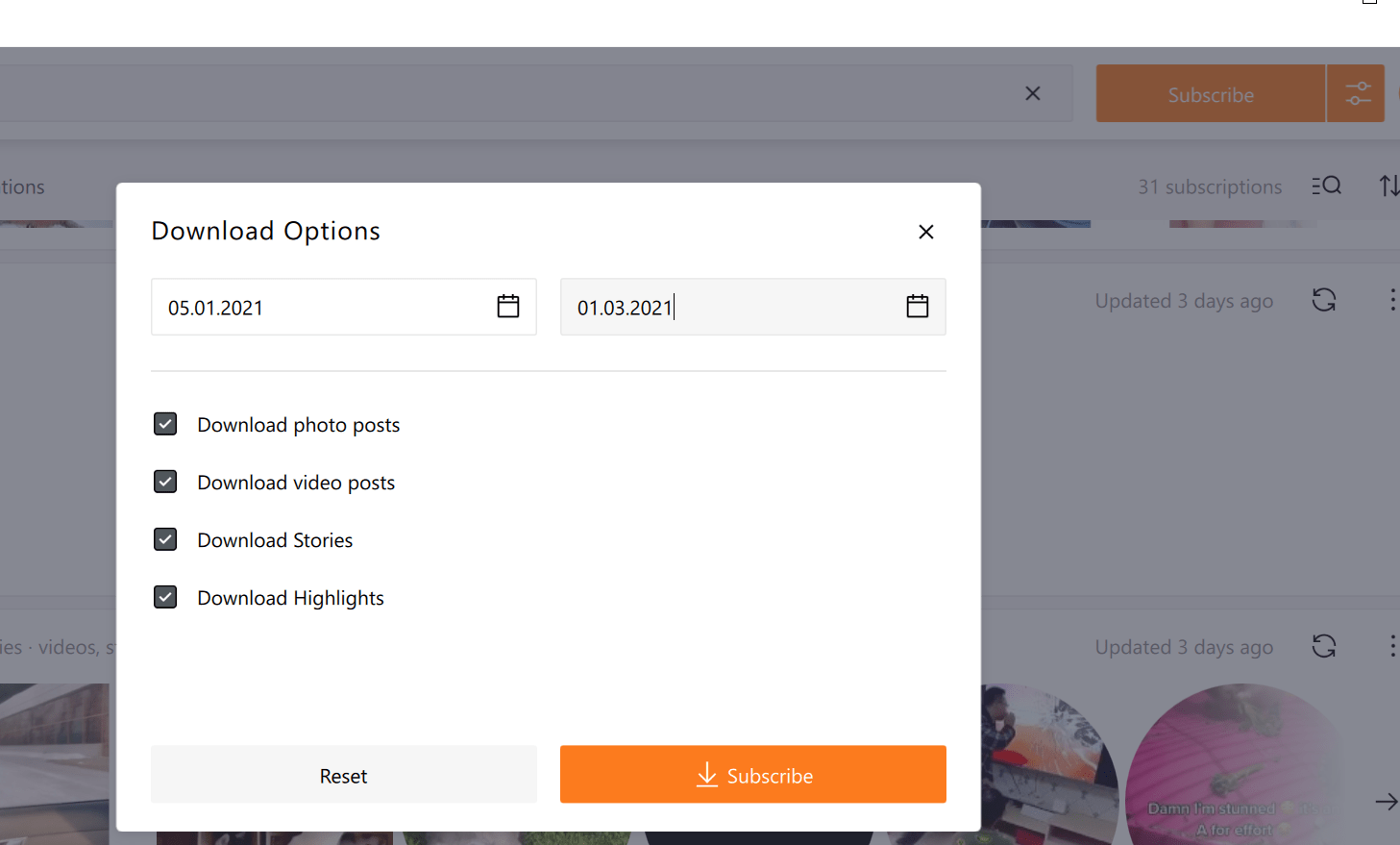Refresh the second subscription near the thumbnails
Image resolution: width=1400 pixels, height=845 pixels.
(1324, 646)
